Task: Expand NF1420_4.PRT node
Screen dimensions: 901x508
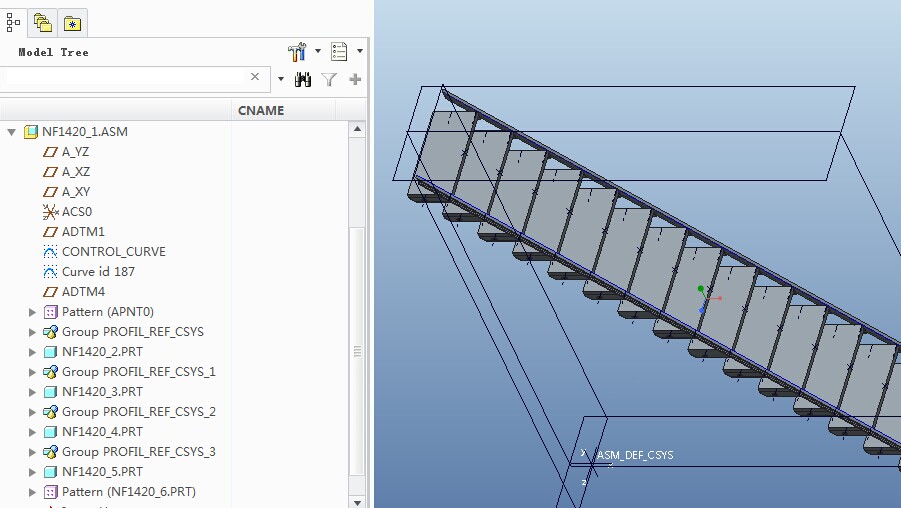Action: 33,432
